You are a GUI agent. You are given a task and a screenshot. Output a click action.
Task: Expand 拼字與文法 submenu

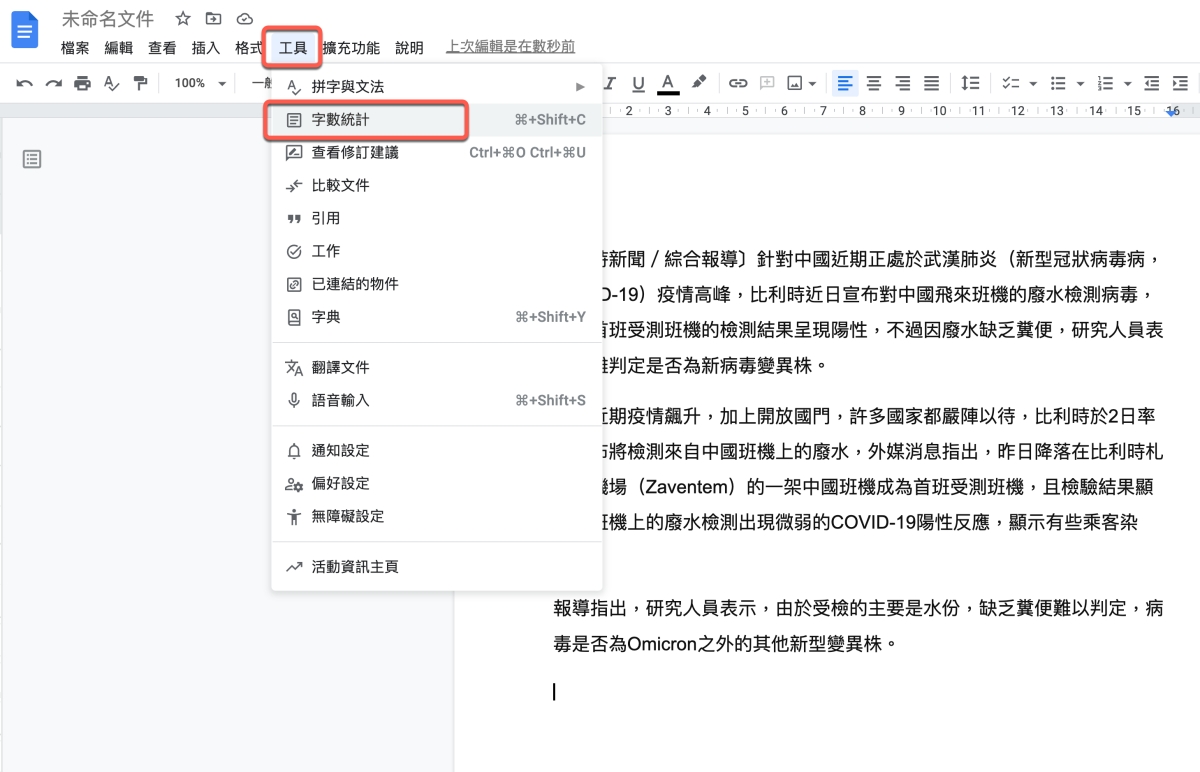click(437, 87)
